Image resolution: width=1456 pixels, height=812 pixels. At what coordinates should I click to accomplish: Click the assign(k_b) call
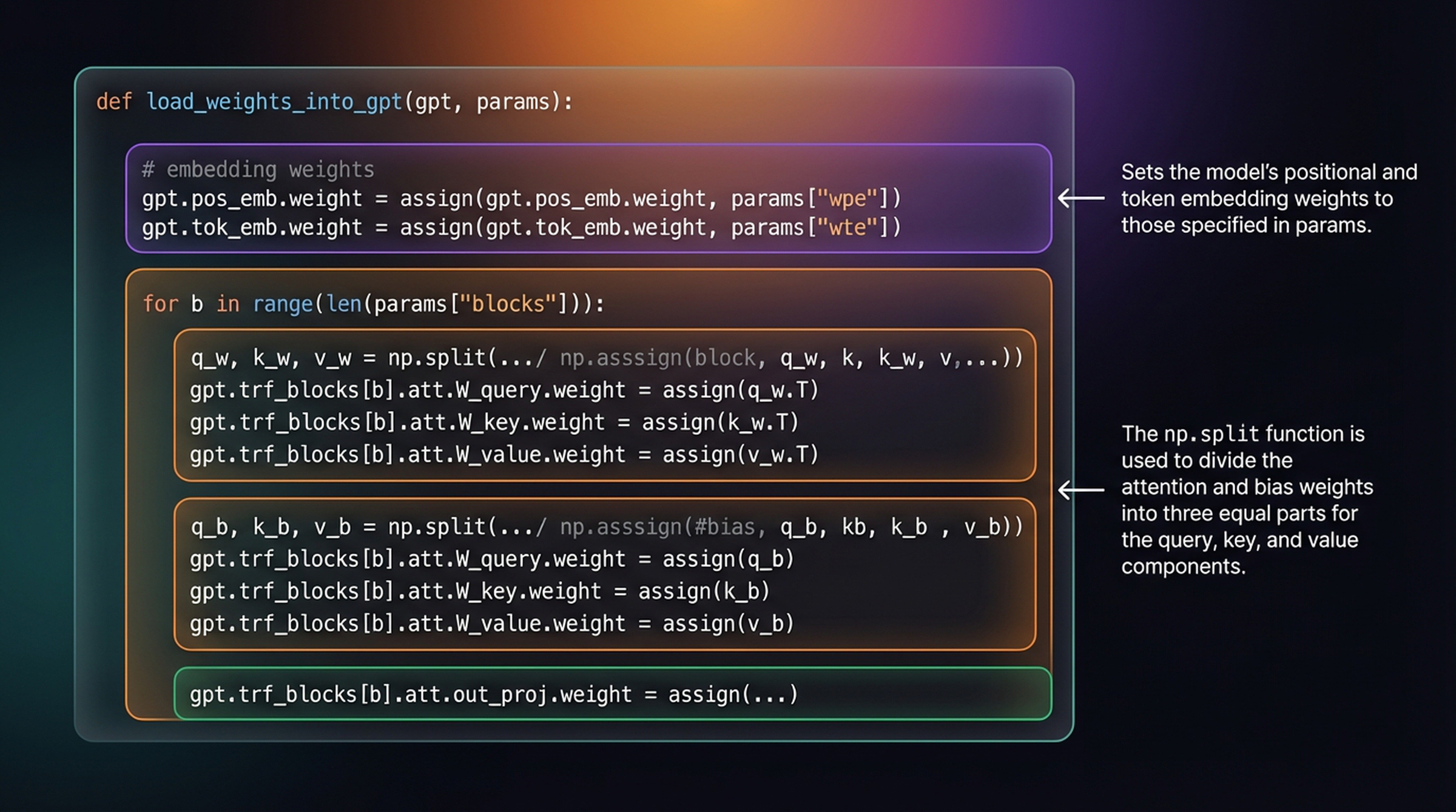click(704, 591)
